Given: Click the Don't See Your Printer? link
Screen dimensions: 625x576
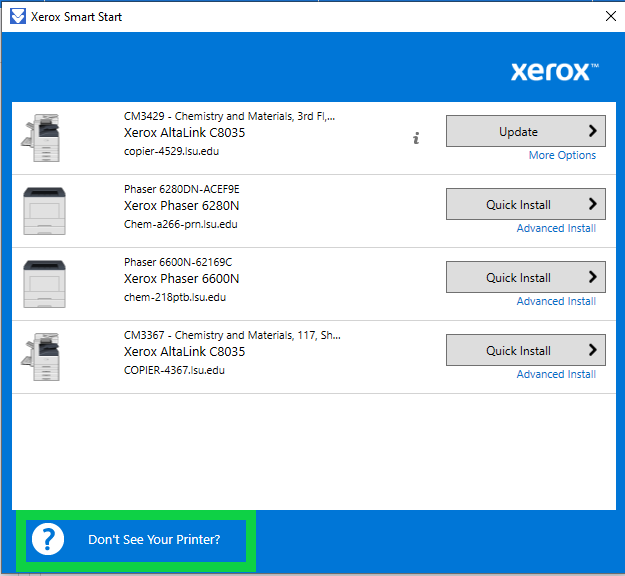Looking at the screenshot, I should coord(154,540).
